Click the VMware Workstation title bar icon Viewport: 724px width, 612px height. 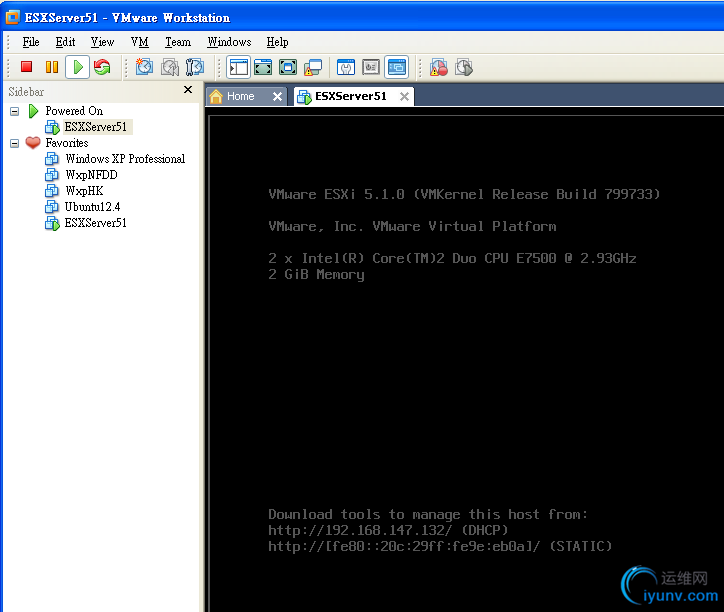(12, 18)
